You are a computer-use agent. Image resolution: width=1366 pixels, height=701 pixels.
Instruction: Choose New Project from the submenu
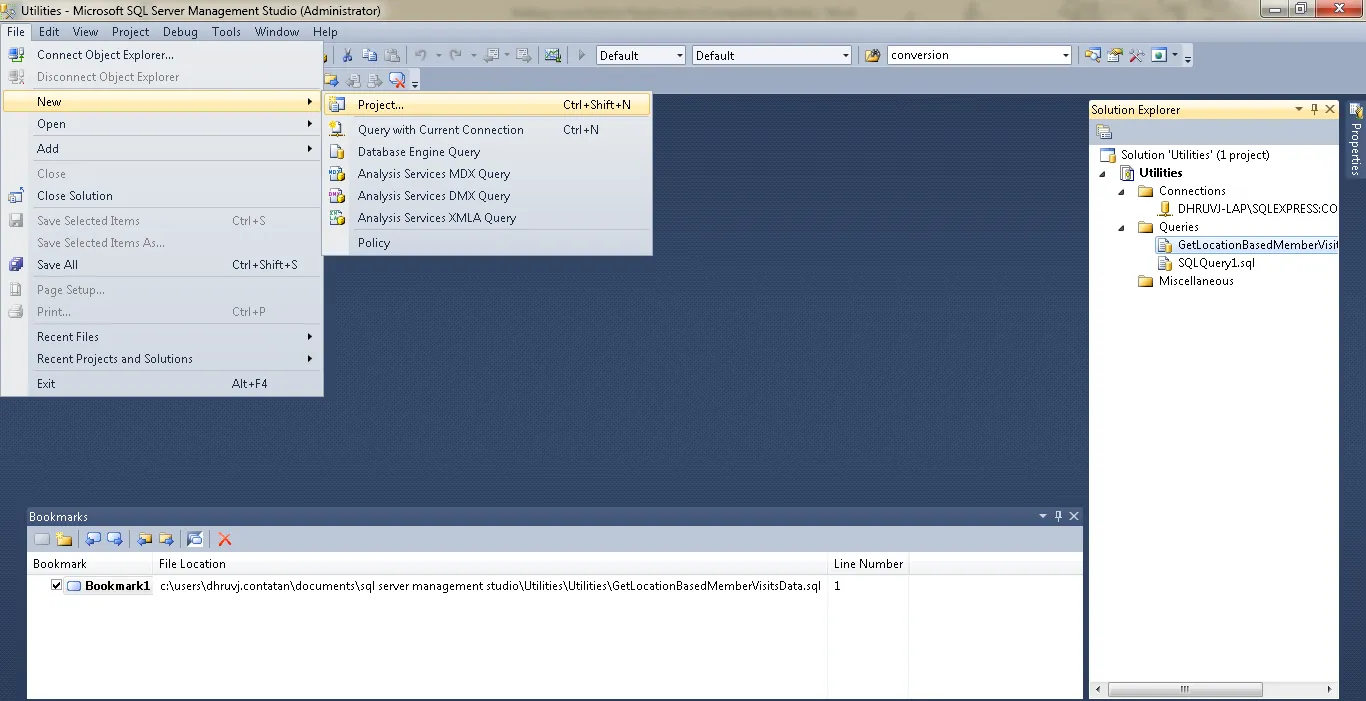(x=487, y=105)
